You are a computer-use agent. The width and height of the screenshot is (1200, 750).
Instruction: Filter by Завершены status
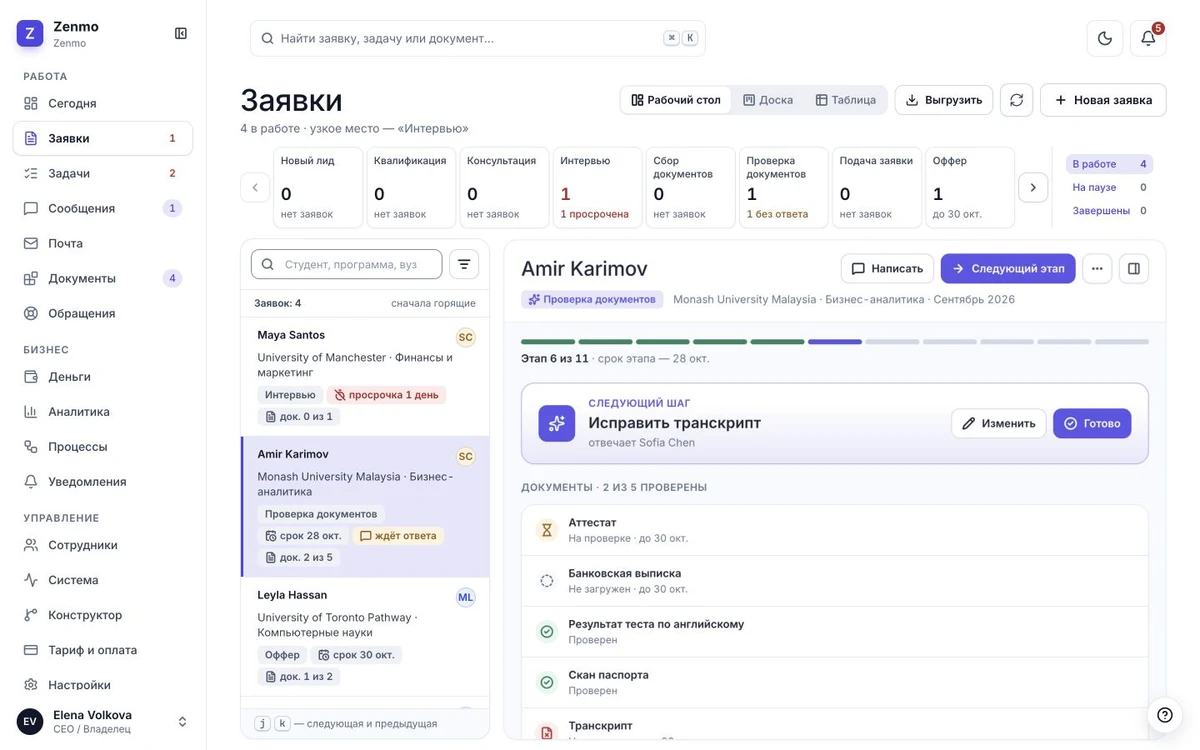click(x=1109, y=210)
